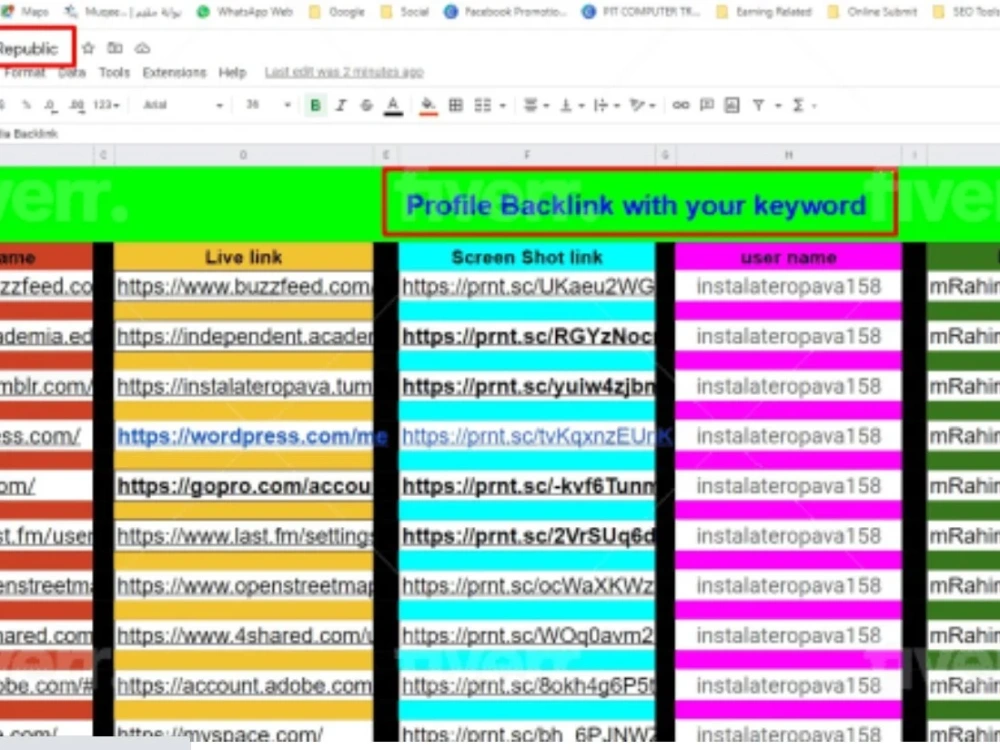Click the increase decimal places icon
Viewport: 1000px width, 750px height.
coord(77,105)
